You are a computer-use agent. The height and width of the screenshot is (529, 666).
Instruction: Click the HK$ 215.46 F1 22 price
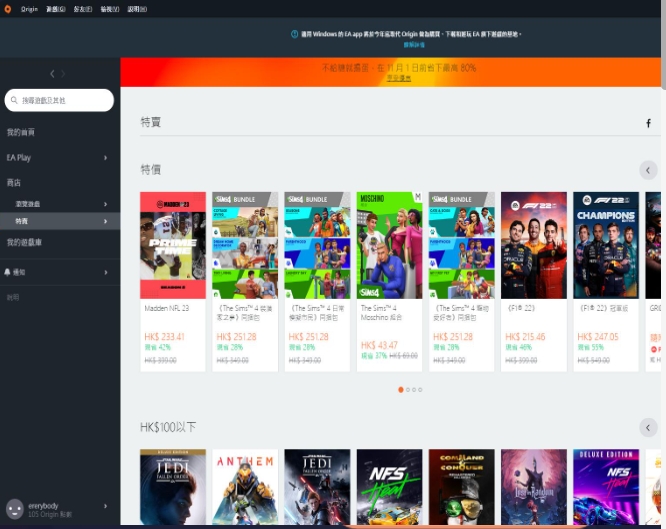tap(525, 337)
